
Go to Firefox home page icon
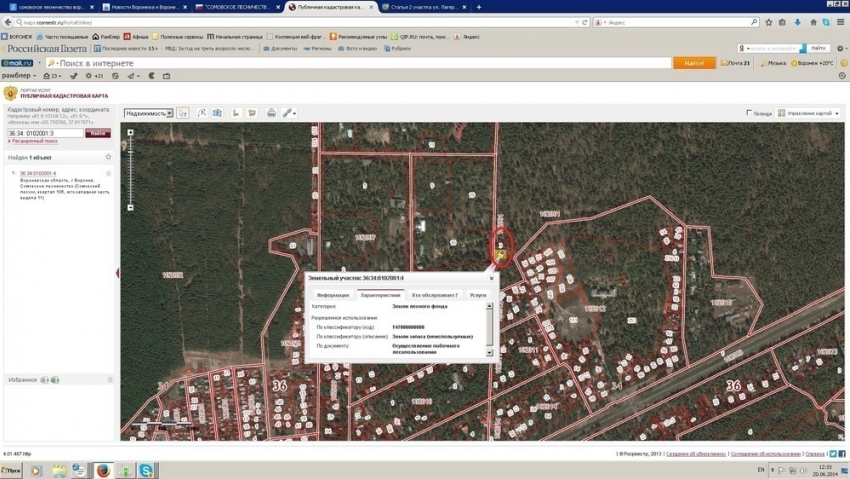[x=813, y=22]
